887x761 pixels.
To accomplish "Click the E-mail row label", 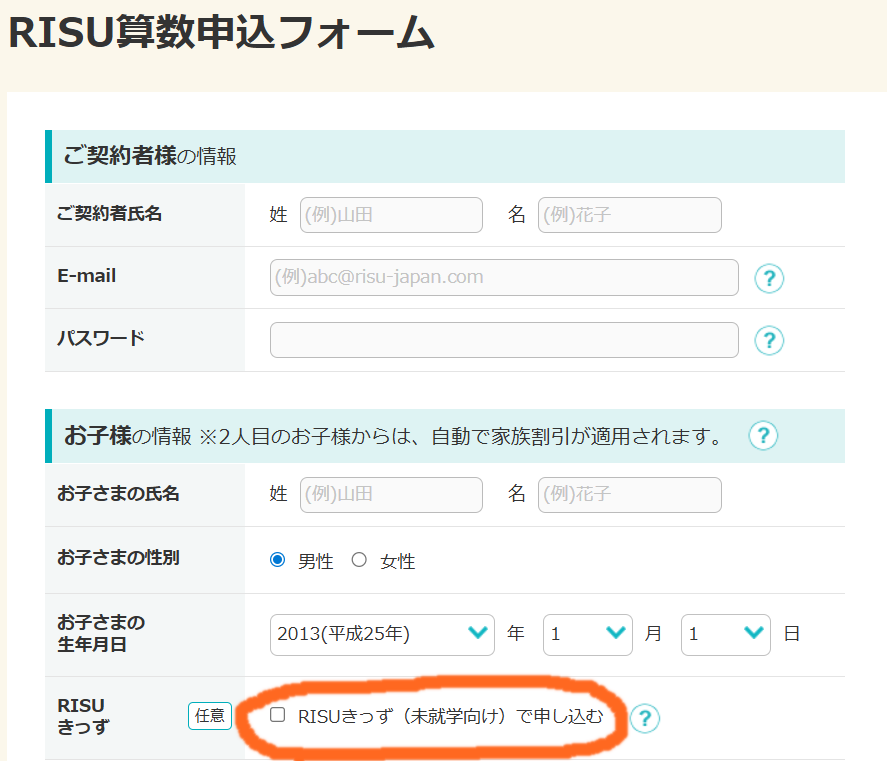I will (x=87, y=276).
